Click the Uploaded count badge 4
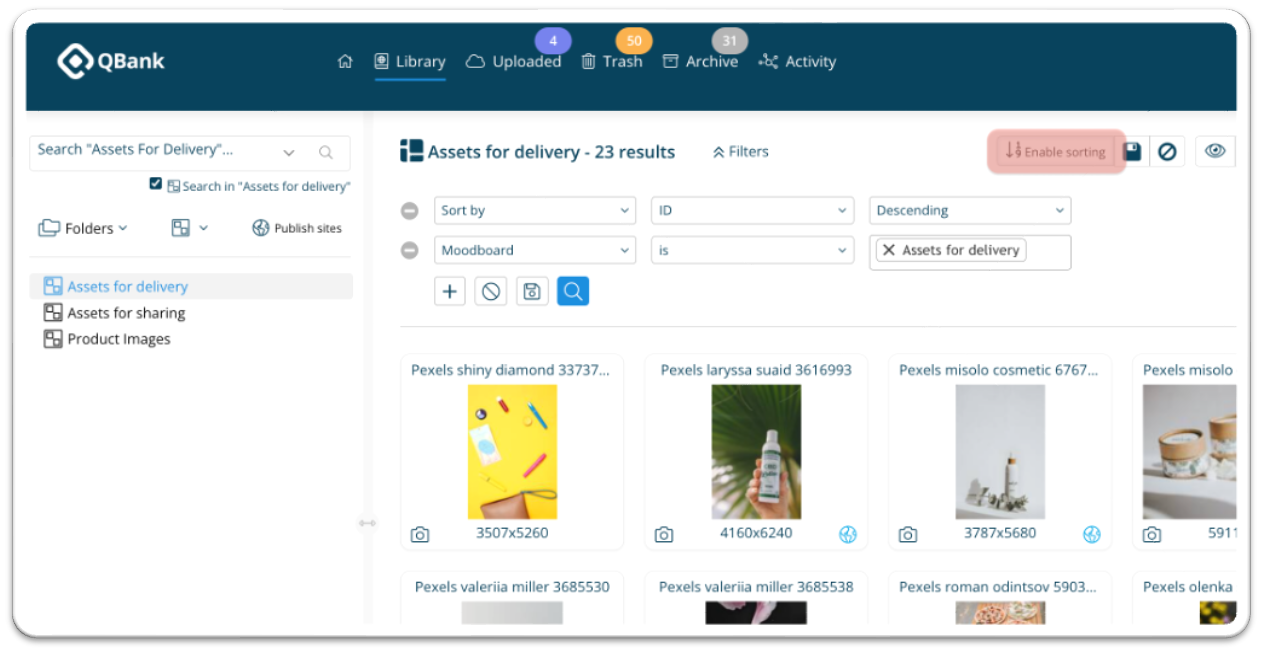This screenshot has height=652, width=1262. 553,41
